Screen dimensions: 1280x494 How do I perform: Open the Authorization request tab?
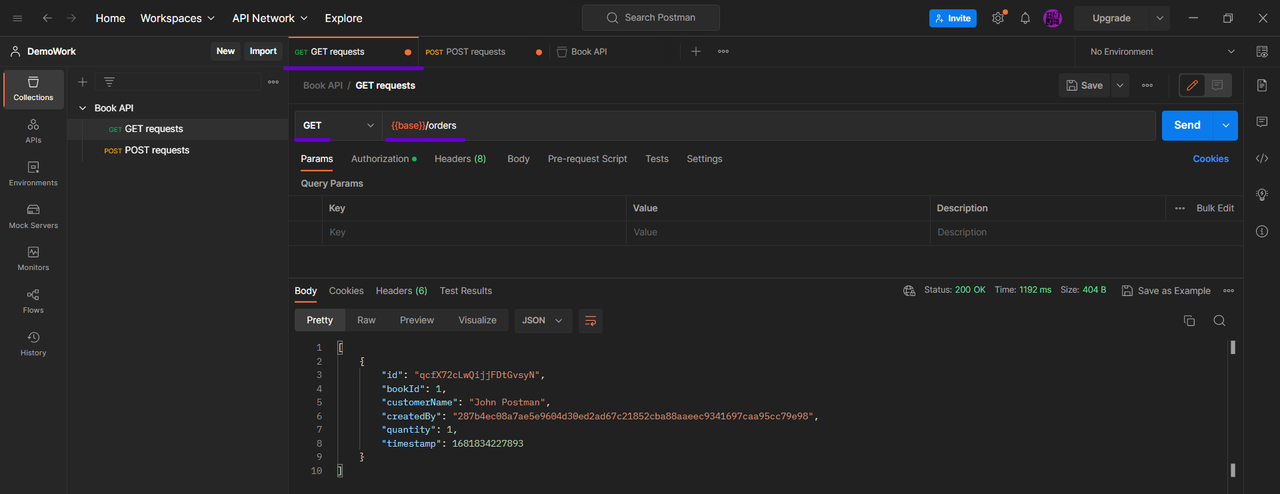click(383, 159)
